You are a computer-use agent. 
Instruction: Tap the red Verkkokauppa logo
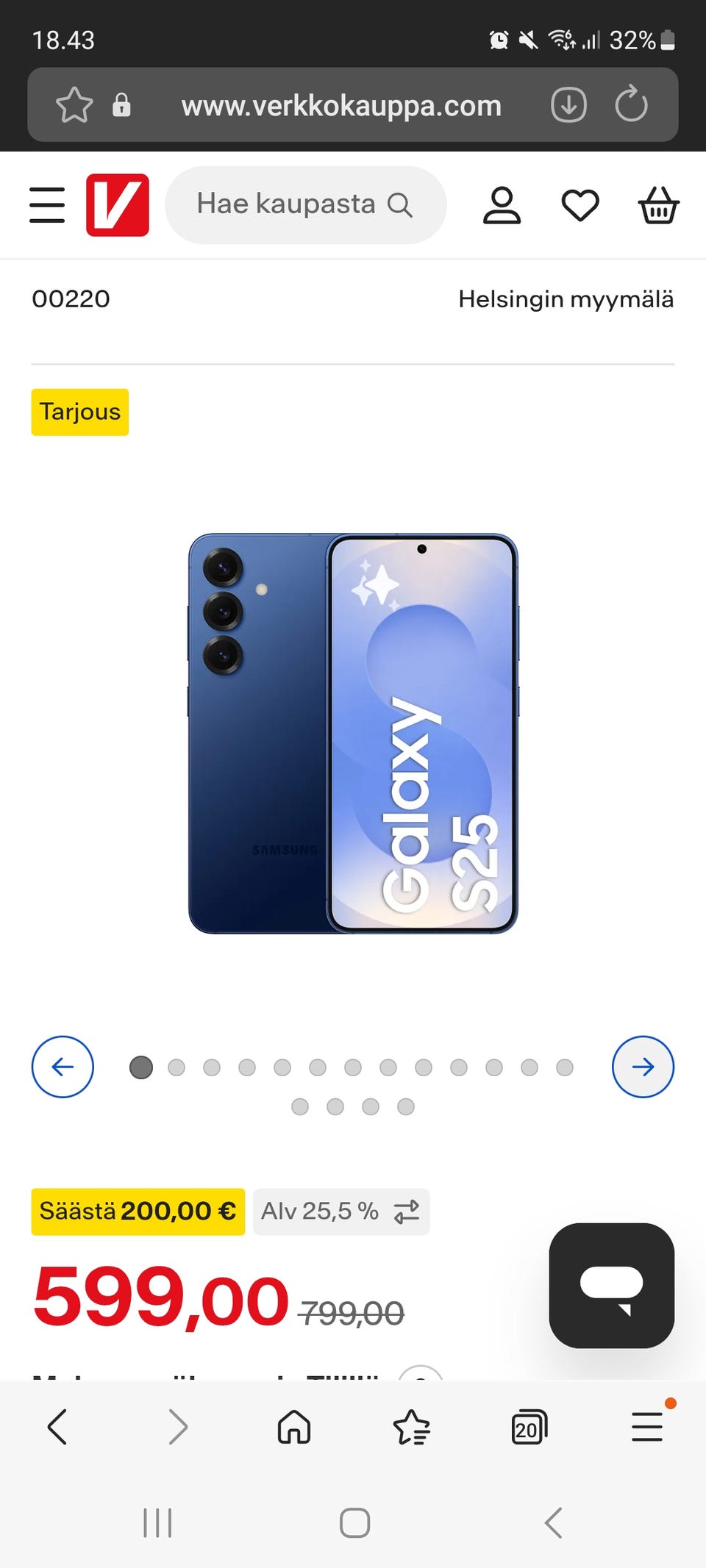coord(118,204)
